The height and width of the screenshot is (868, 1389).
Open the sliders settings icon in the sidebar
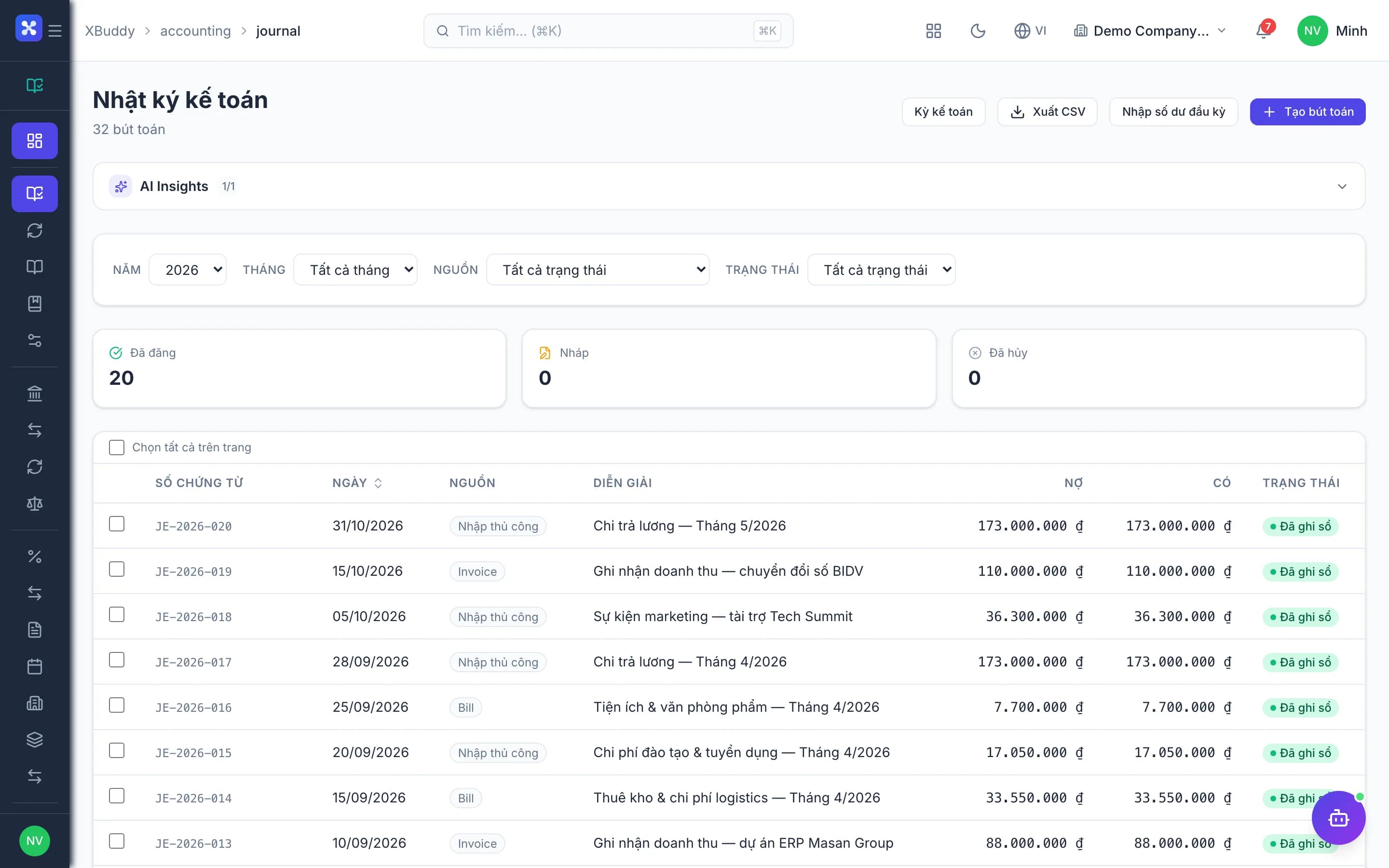pos(34,340)
